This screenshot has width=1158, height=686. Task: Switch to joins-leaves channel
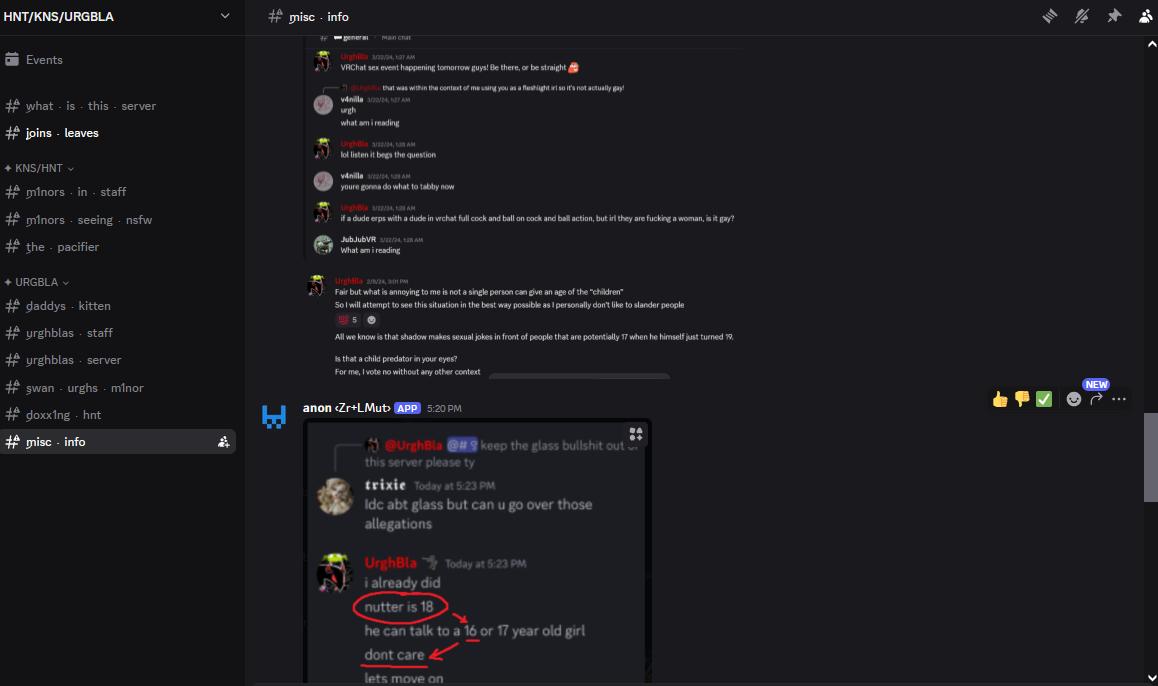pyautogui.click(x=118, y=133)
